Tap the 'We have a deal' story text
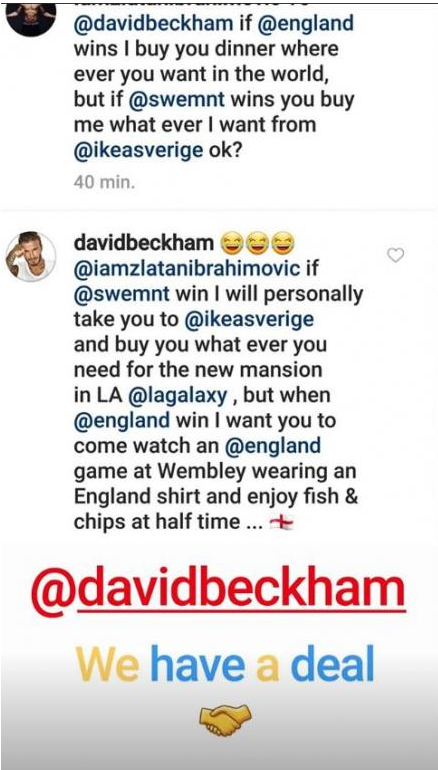The height and width of the screenshot is (770, 438). pyautogui.click(x=225, y=666)
